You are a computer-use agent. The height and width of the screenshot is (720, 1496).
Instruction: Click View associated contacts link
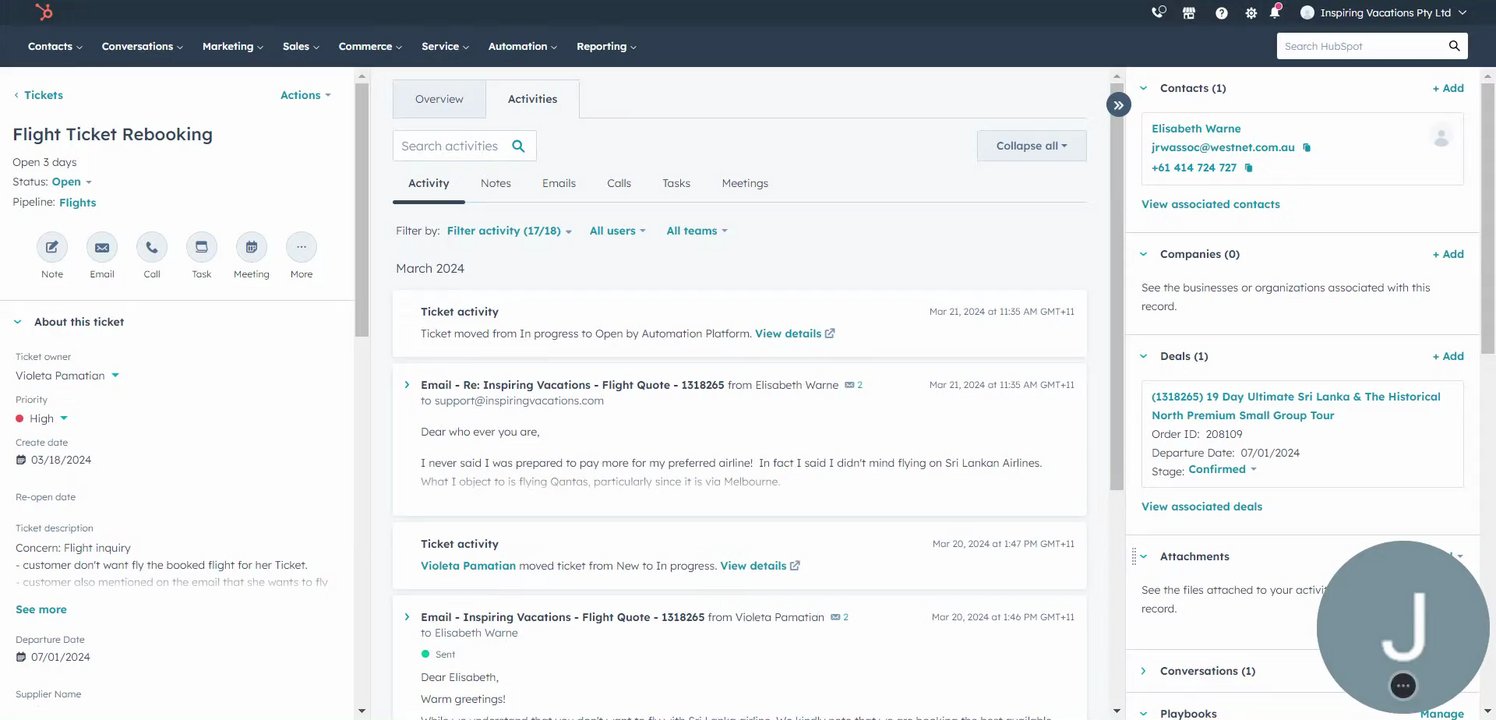[x=1210, y=204]
